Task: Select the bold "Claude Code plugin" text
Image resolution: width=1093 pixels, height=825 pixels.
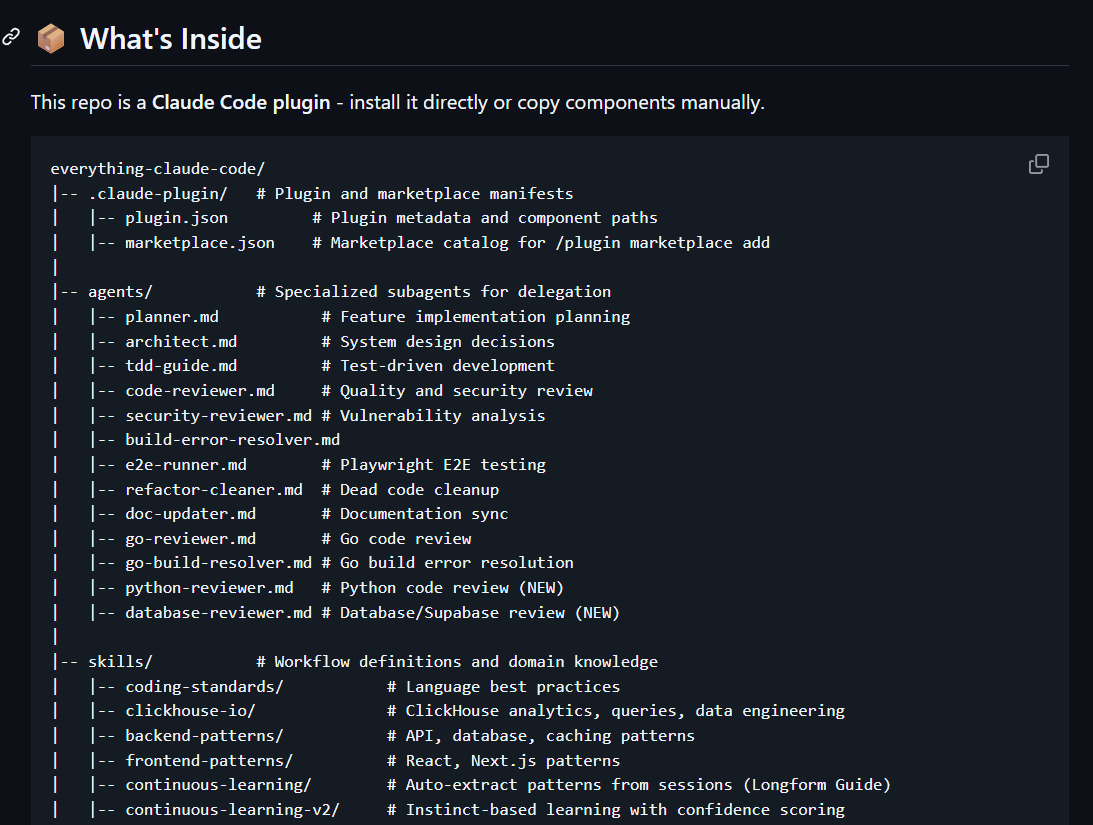Action: click(x=241, y=102)
